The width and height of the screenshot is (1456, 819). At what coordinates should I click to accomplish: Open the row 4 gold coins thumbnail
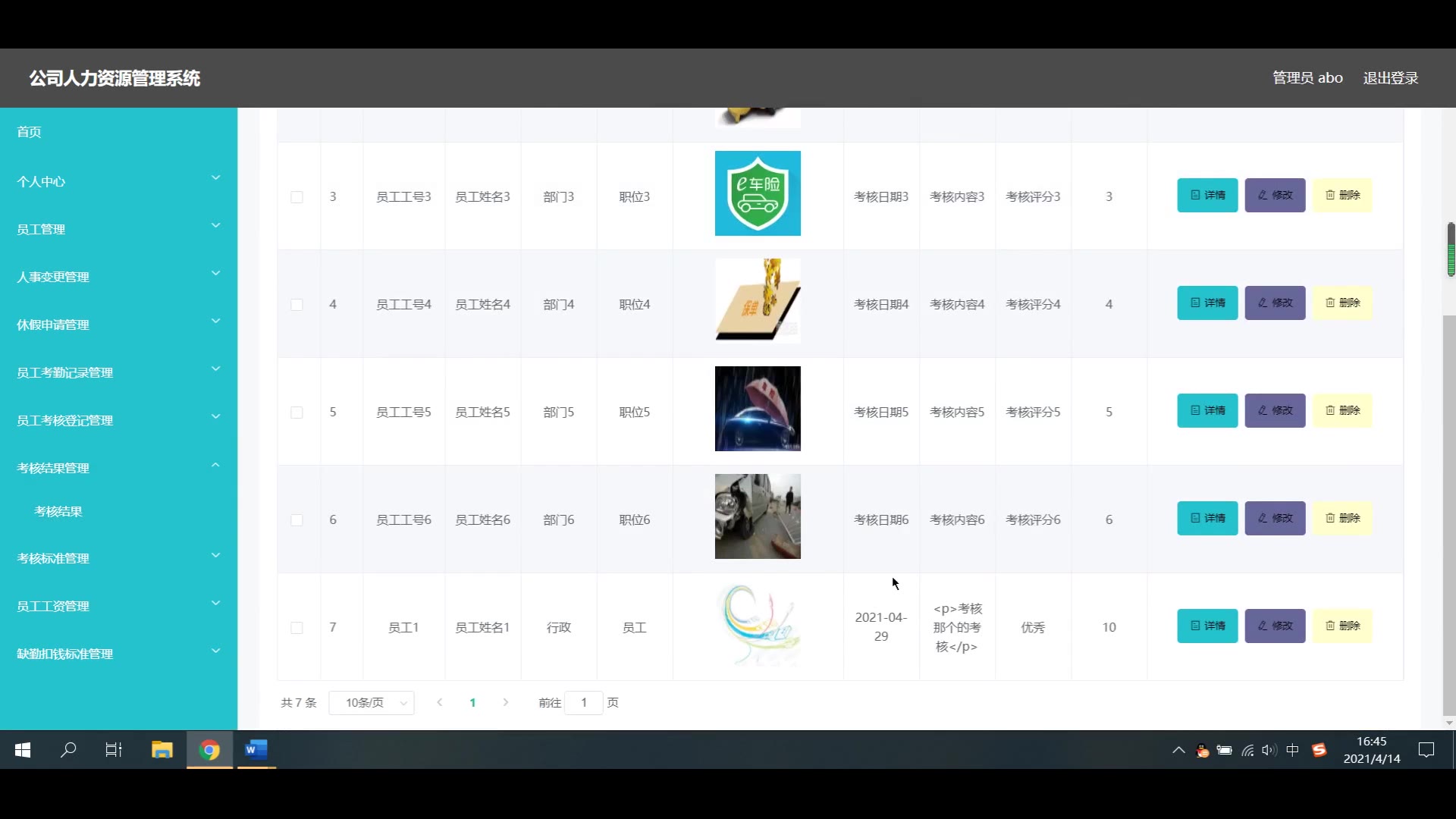[758, 301]
